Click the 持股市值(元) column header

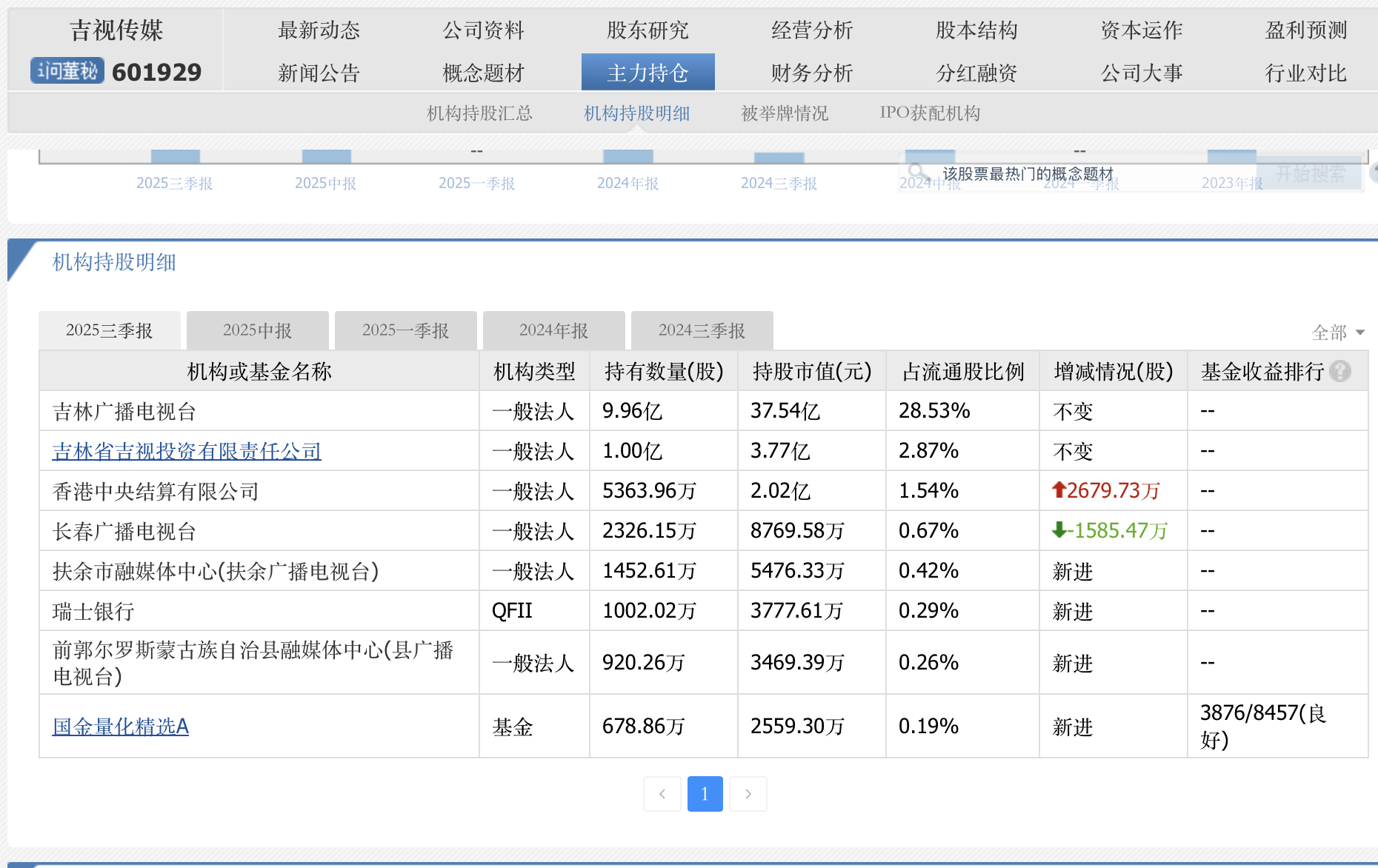pyautogui.click(x=812, y=371)
